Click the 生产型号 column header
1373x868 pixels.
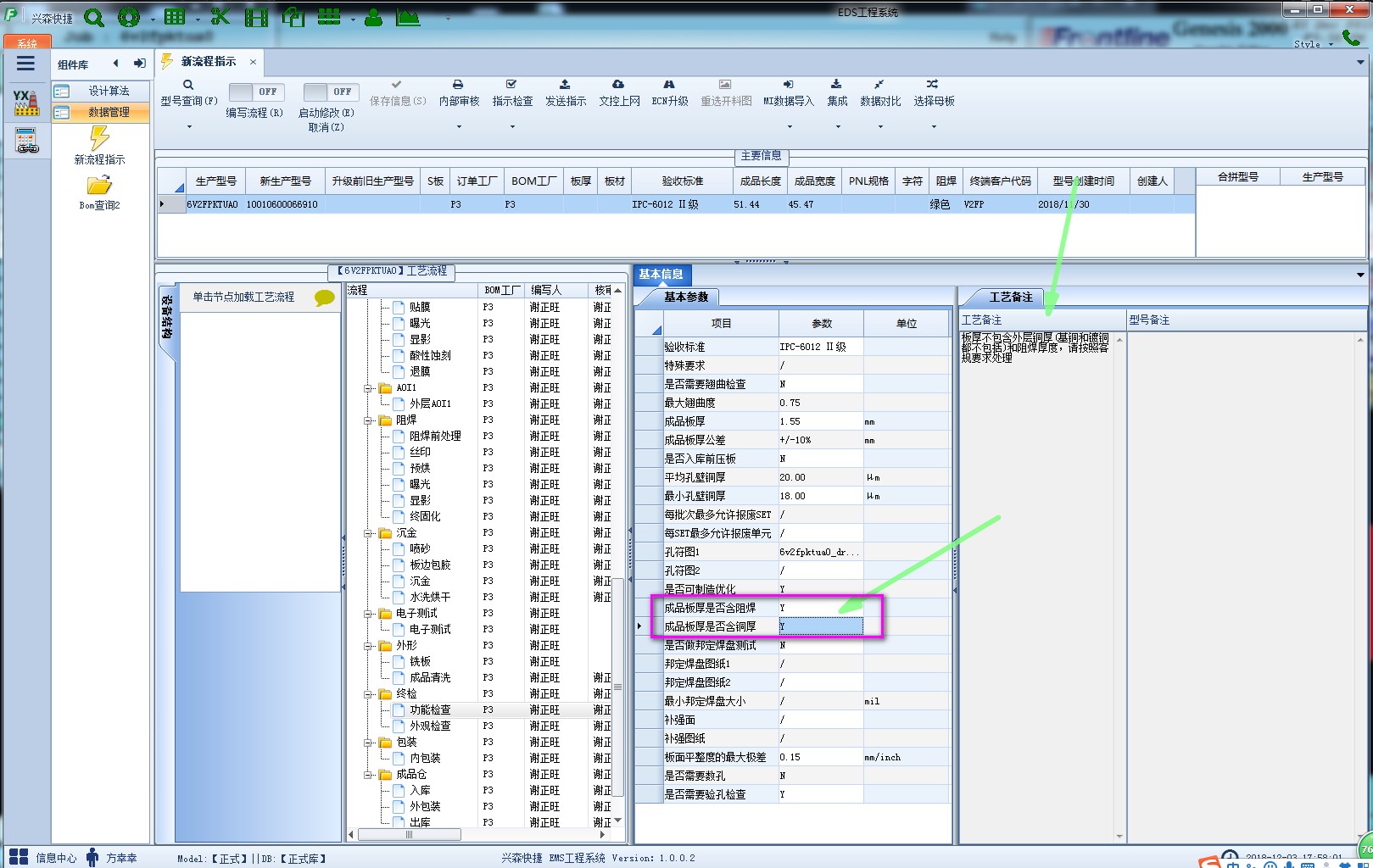coord(215,181)
